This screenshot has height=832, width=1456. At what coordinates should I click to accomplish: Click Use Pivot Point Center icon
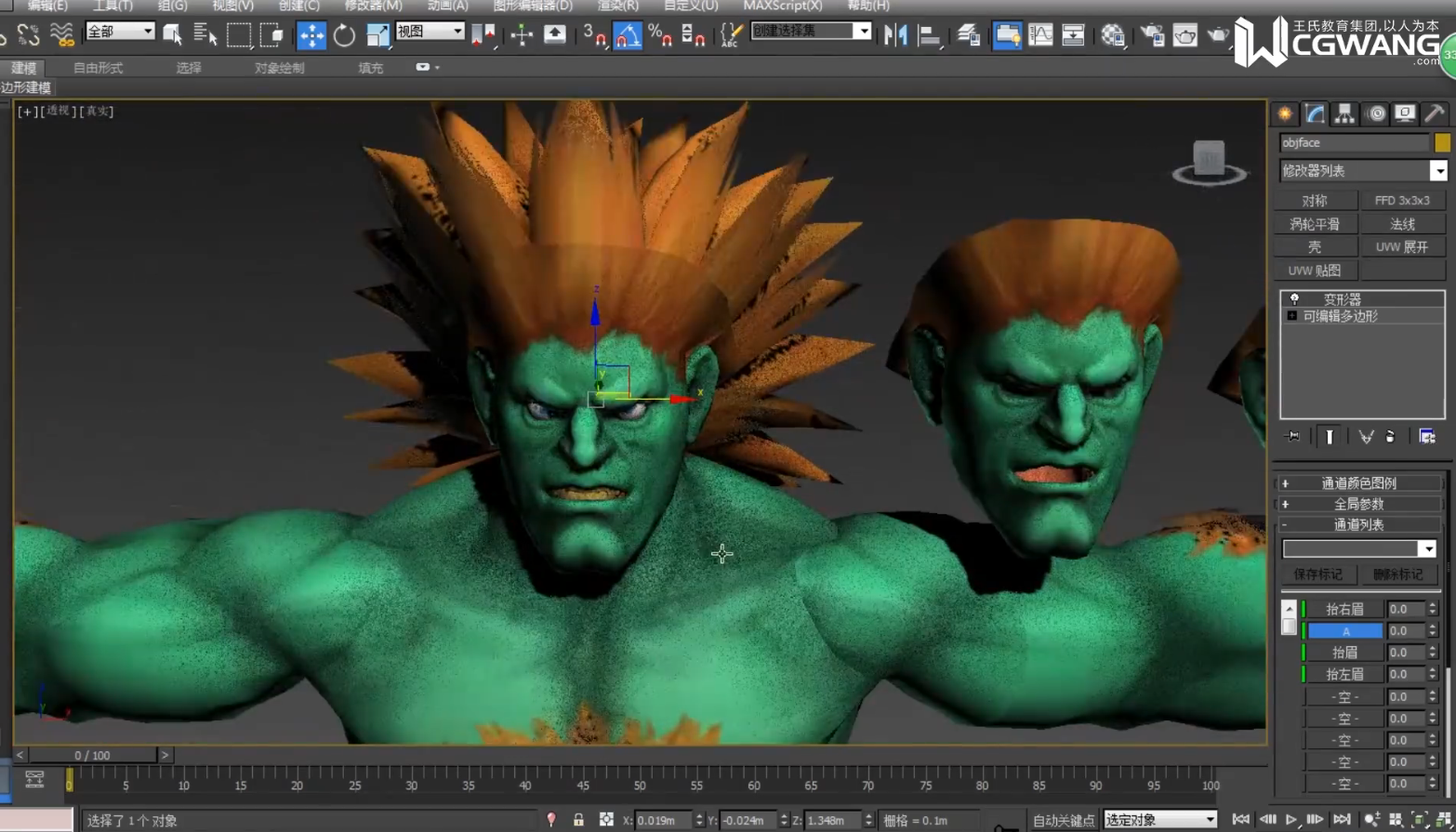coord(483,35)
